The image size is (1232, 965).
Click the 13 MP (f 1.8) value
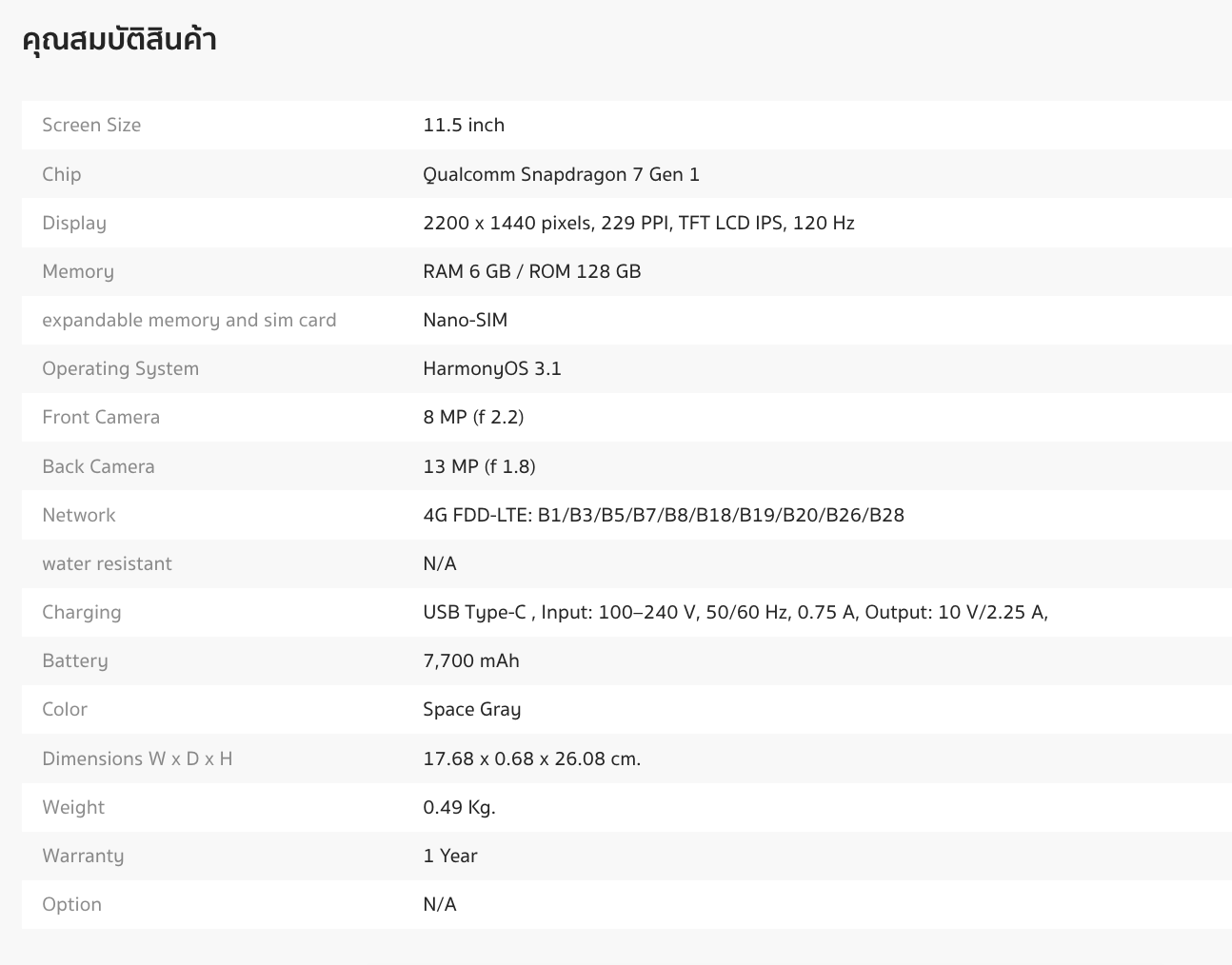(x=479, y=466)
